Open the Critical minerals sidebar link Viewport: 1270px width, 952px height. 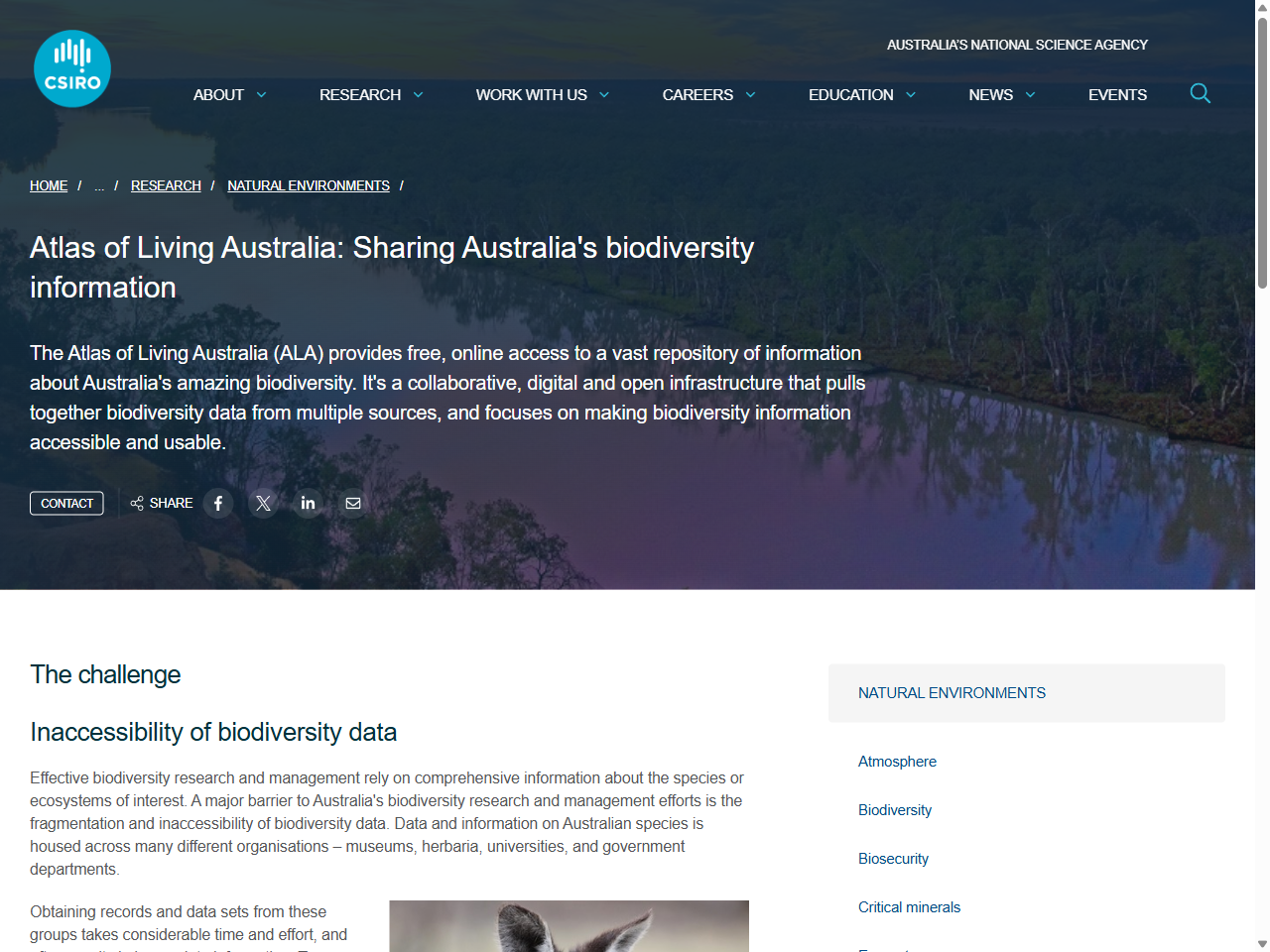point(909,907)
